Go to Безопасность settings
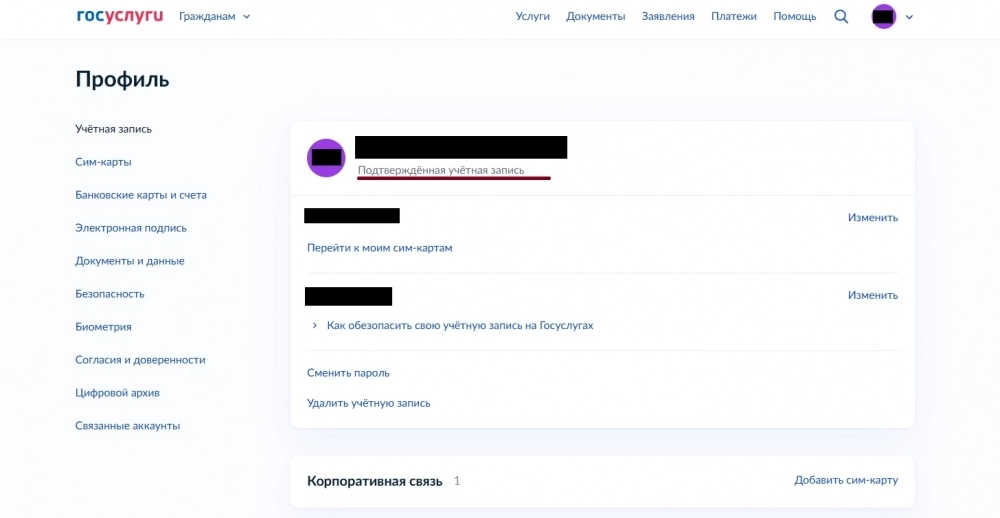This screenshot has width=1000, height=518. 110,294
